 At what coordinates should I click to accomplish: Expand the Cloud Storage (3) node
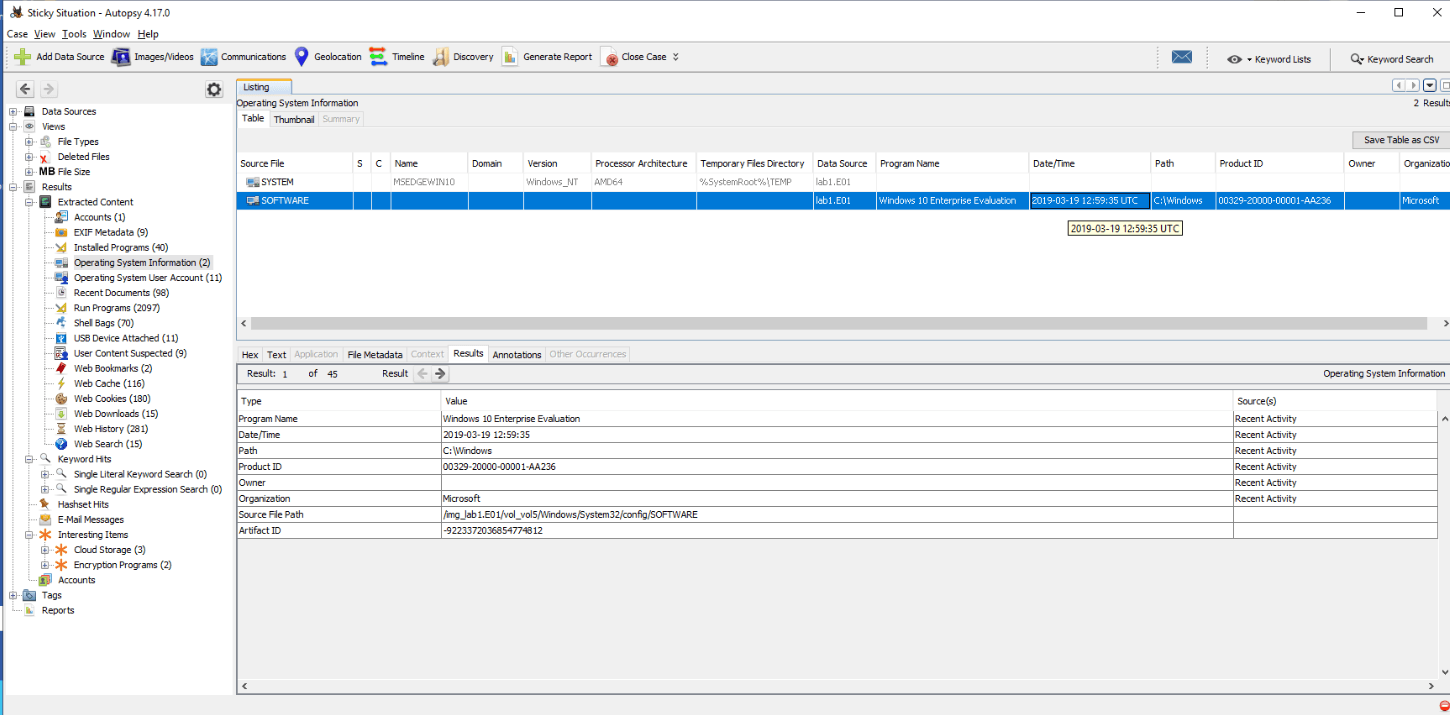[45, 550]
